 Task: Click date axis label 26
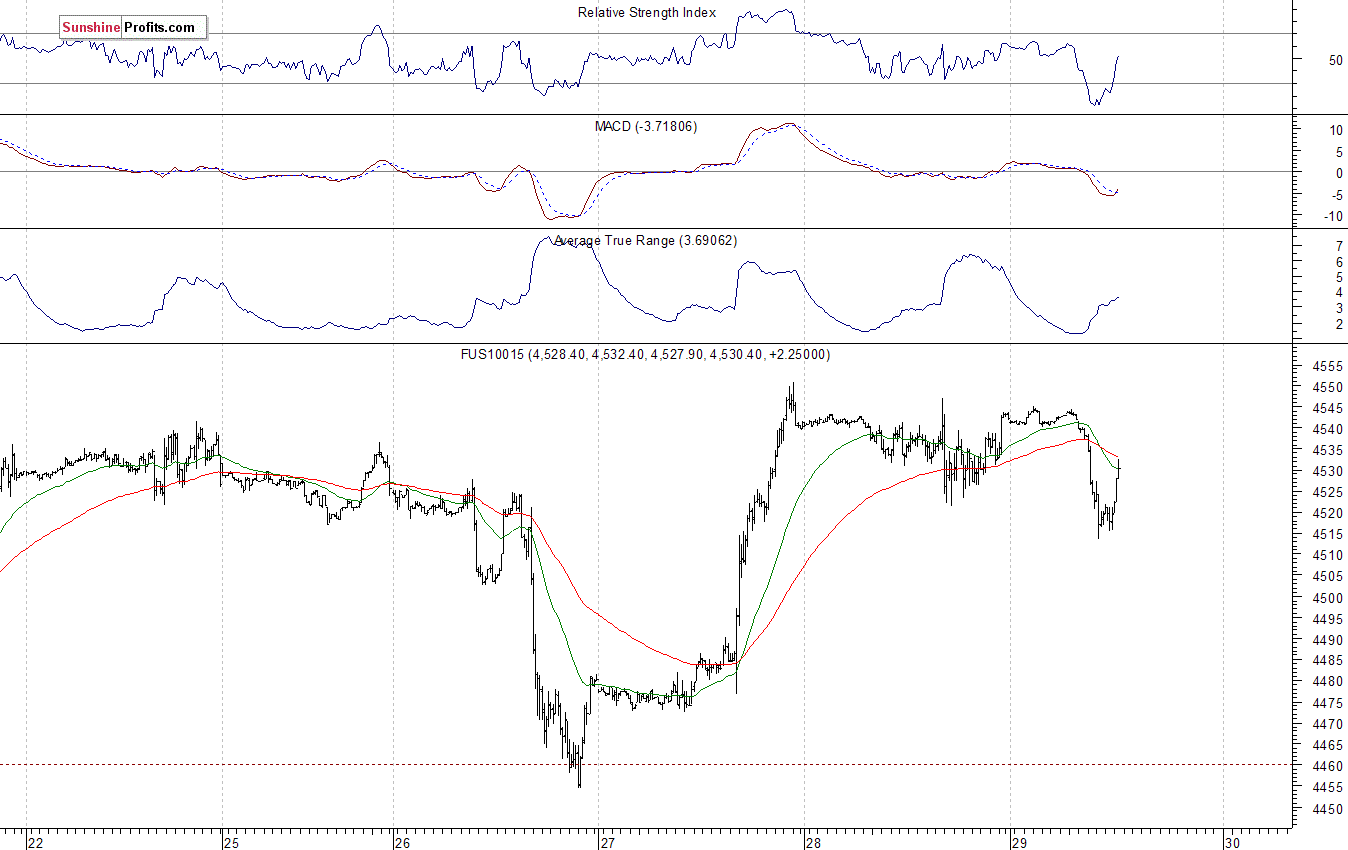tap(403, 843)
